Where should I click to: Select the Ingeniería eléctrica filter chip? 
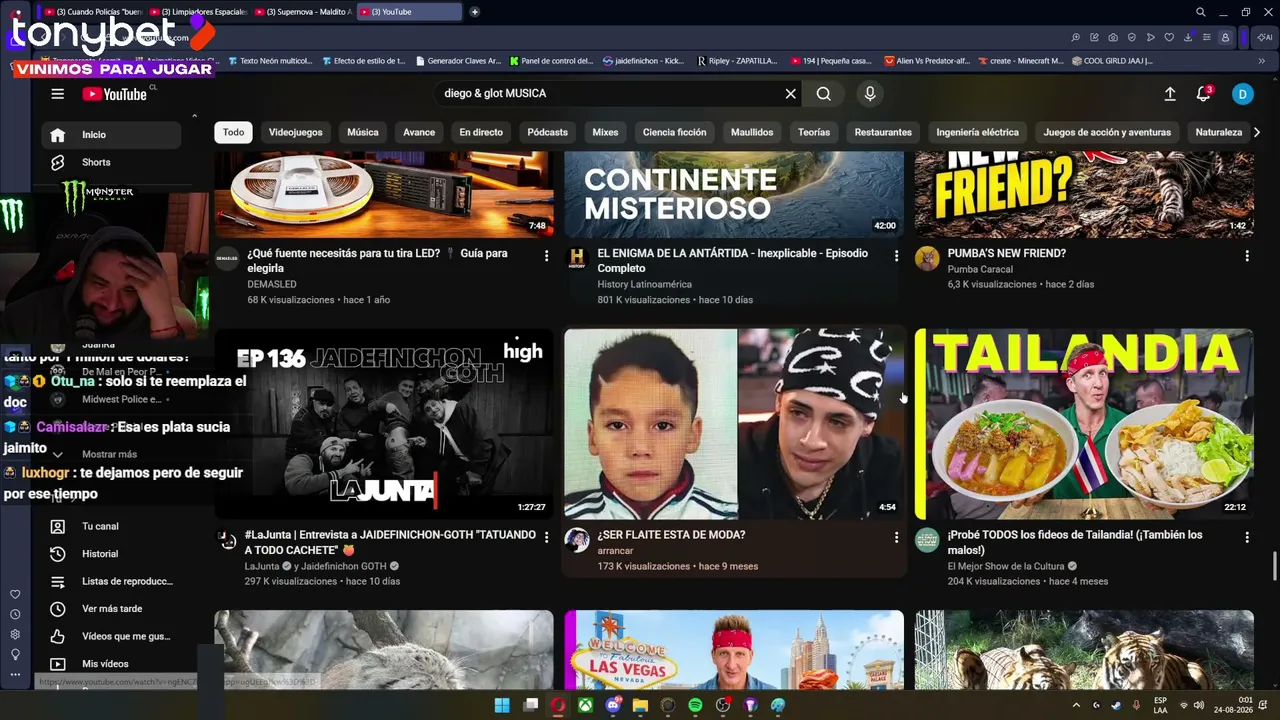977,132
